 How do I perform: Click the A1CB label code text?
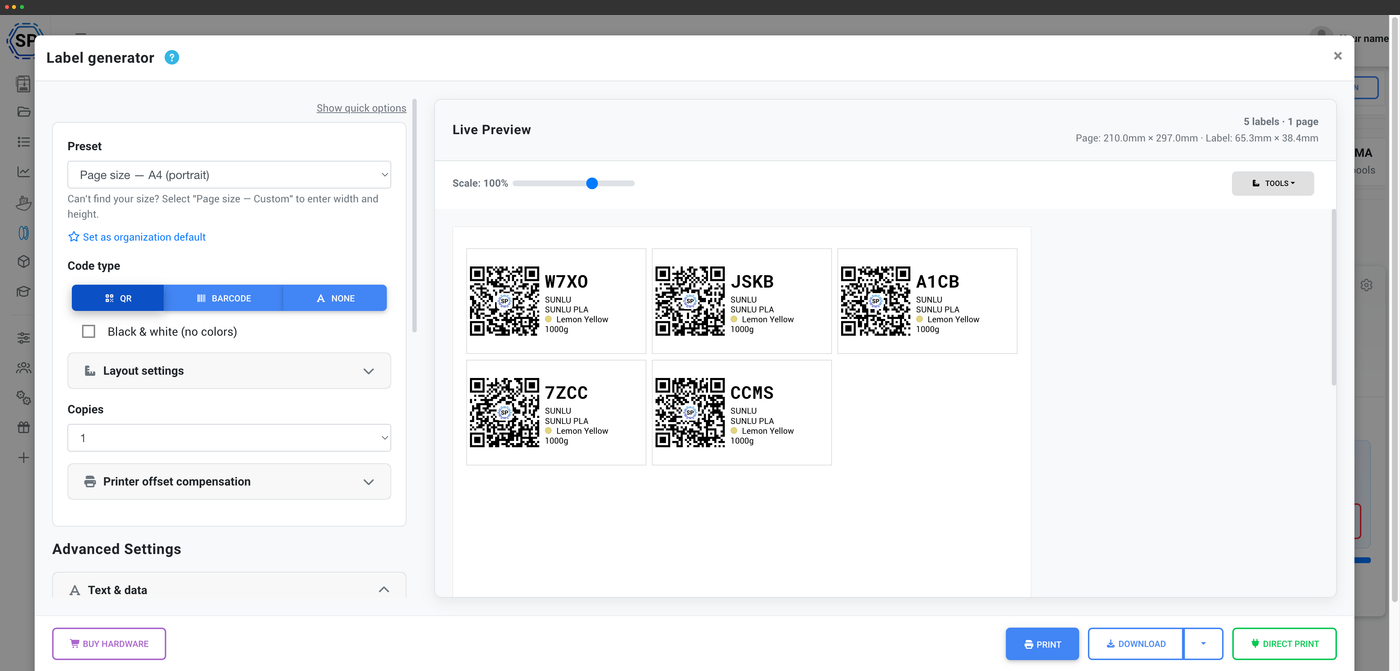[x=938, y=282]
